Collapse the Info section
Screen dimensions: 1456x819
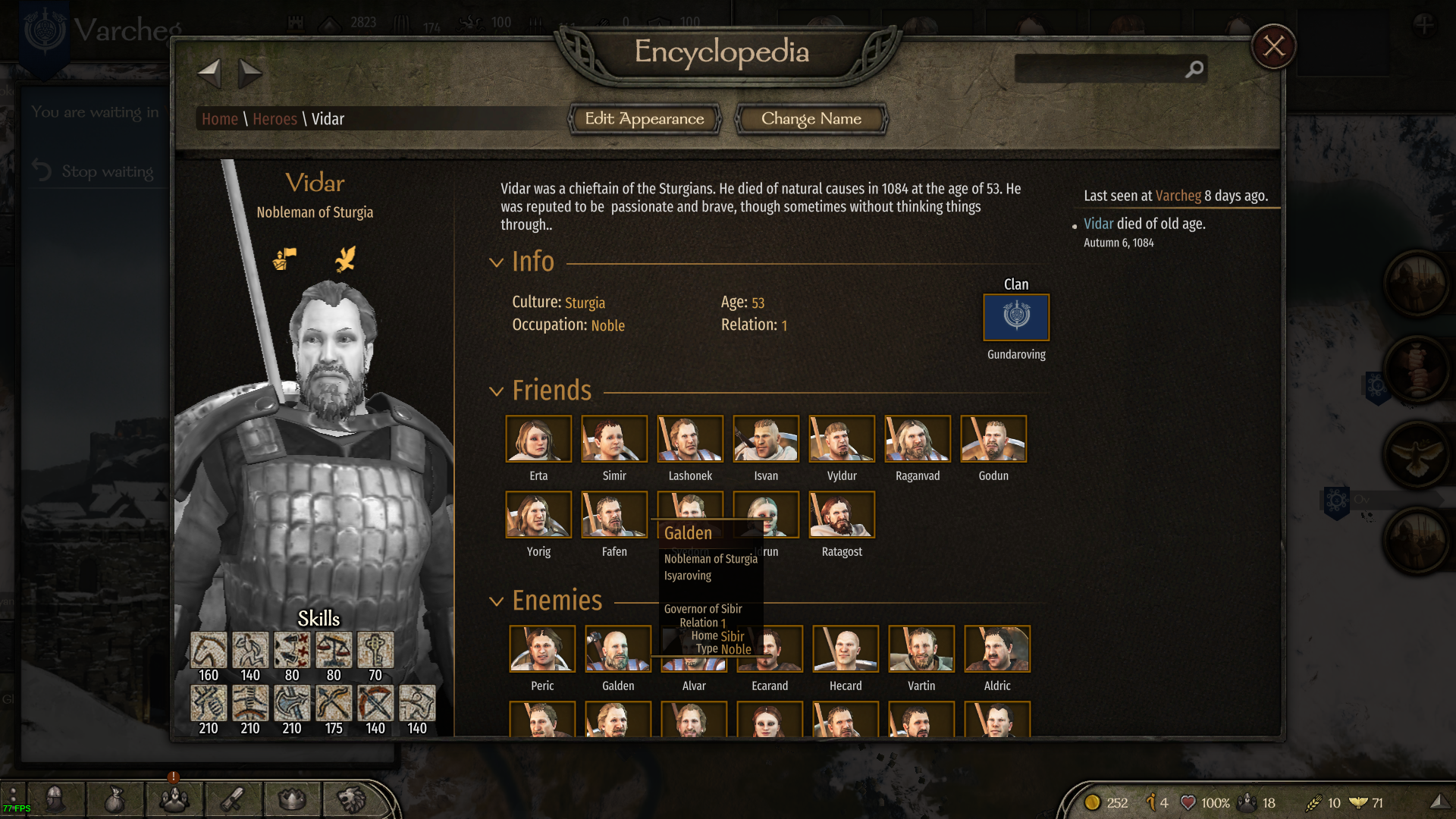tap(496, 262)
